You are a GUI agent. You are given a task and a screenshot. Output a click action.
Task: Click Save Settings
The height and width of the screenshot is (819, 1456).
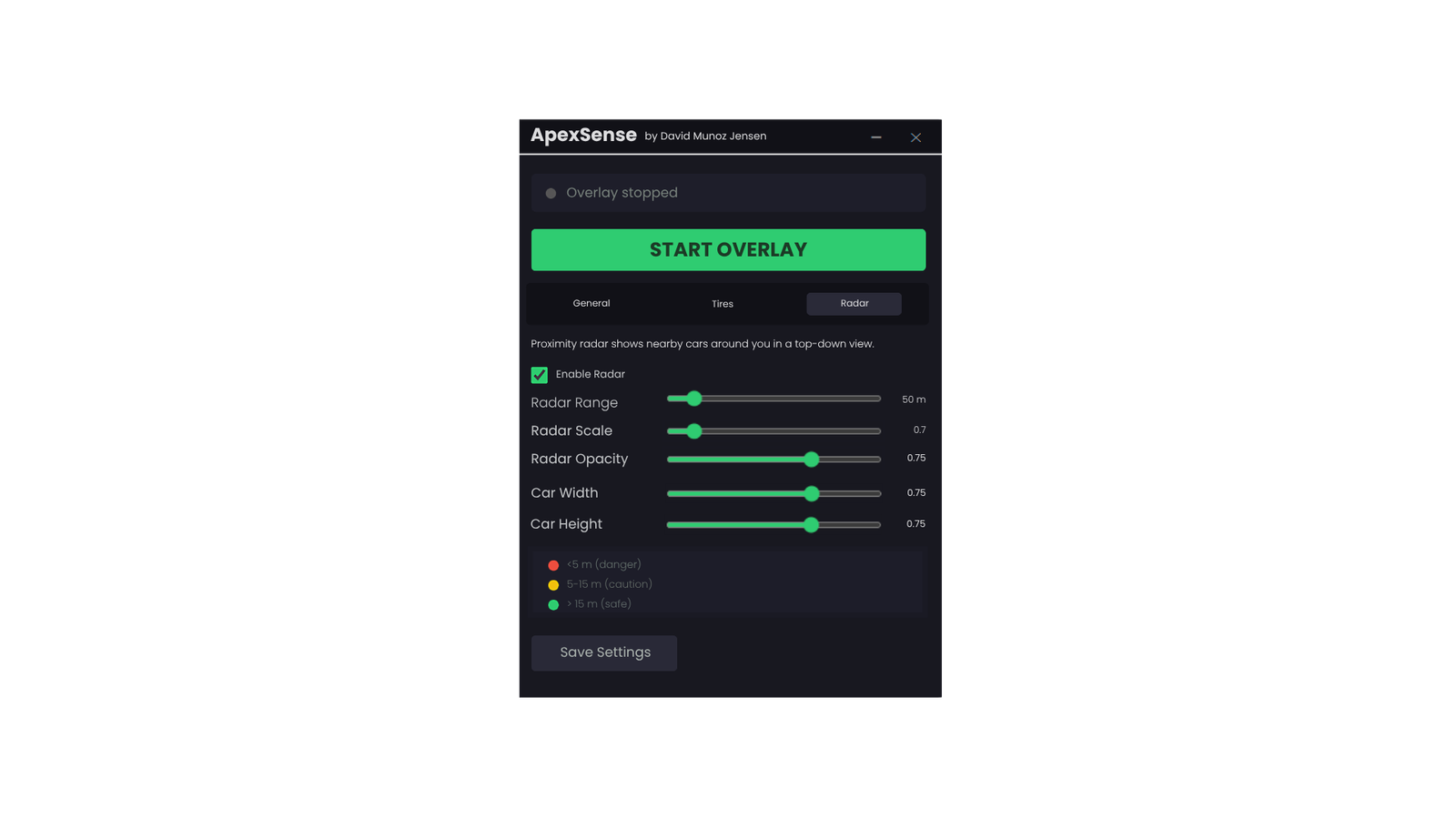(603, 652)
